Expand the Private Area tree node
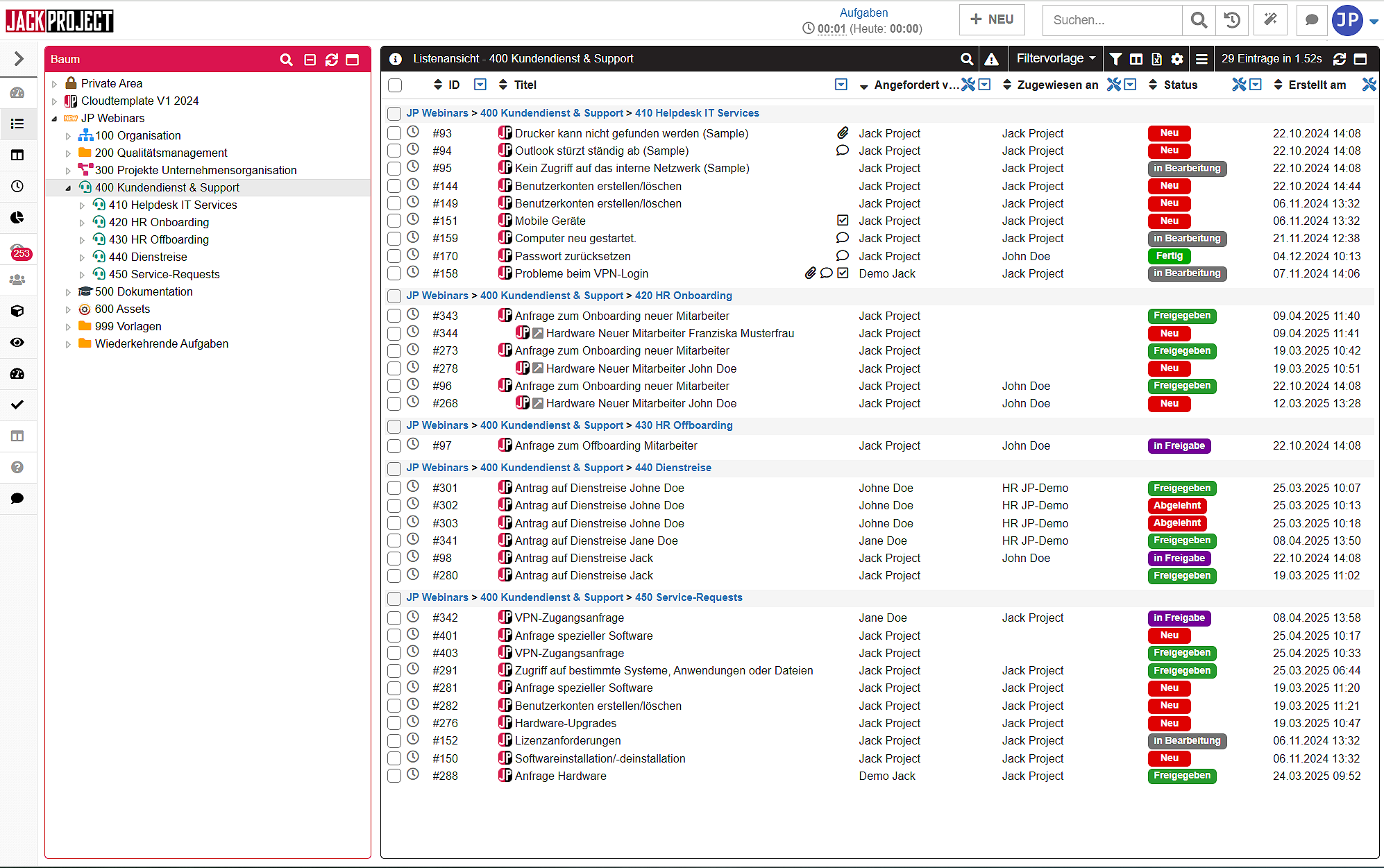 (54, 84)
